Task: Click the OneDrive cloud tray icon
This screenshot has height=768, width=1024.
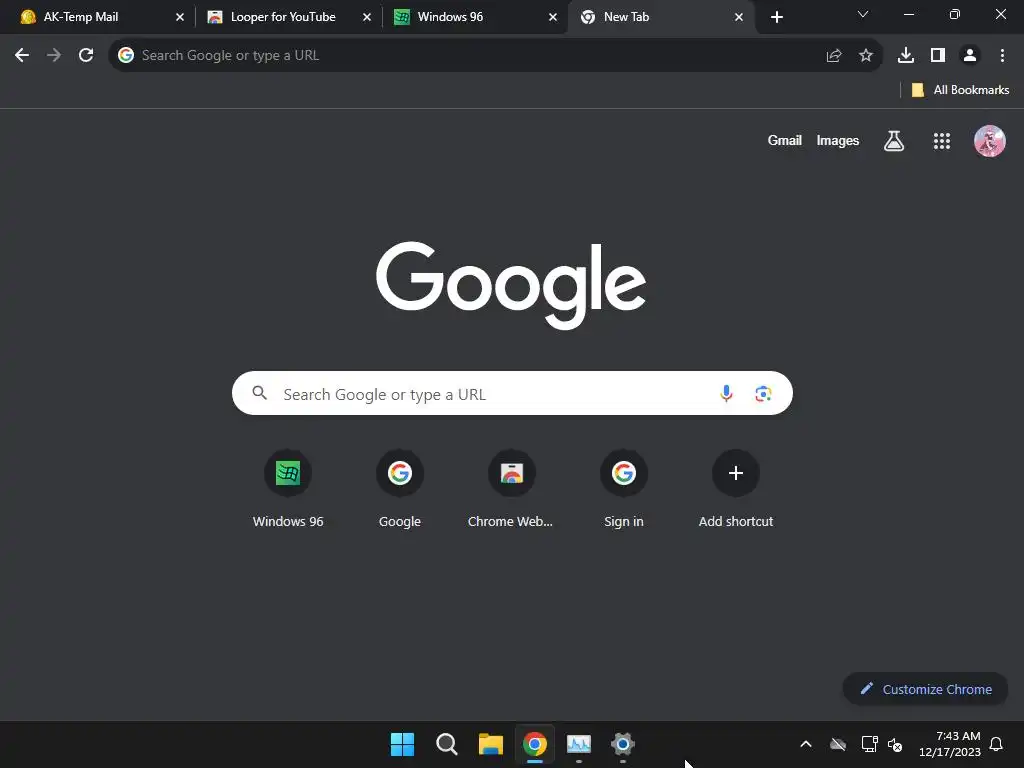Action: [838, 744]
